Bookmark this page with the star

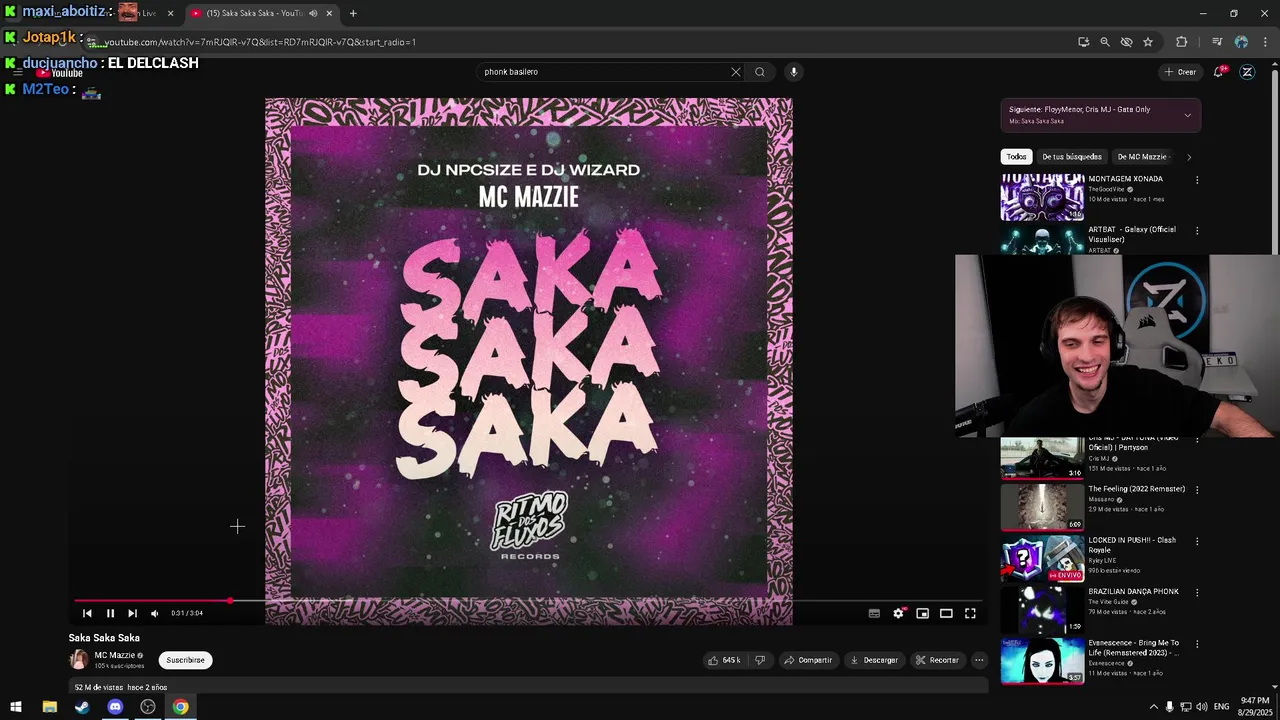tap(1148, 42)
